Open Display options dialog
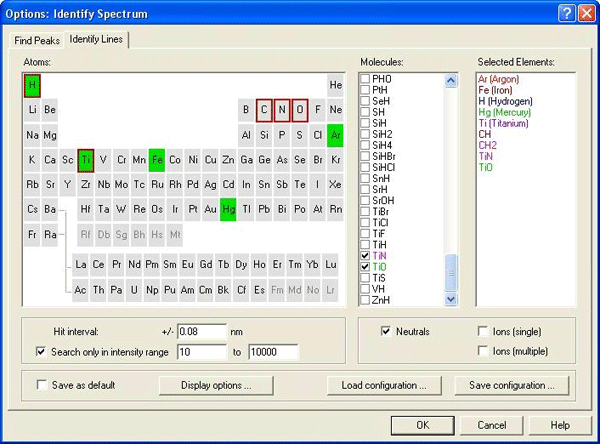Viewport: 600px width, 444px height. pyautogui.click(x=216, y=385)
